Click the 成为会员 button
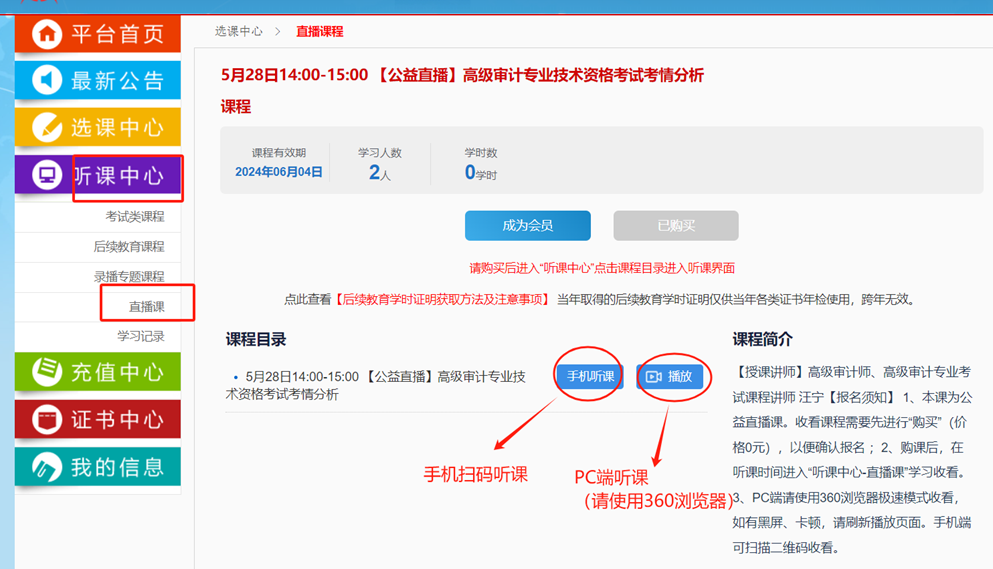This screenshot has width=993, height=569. [527, 226]
